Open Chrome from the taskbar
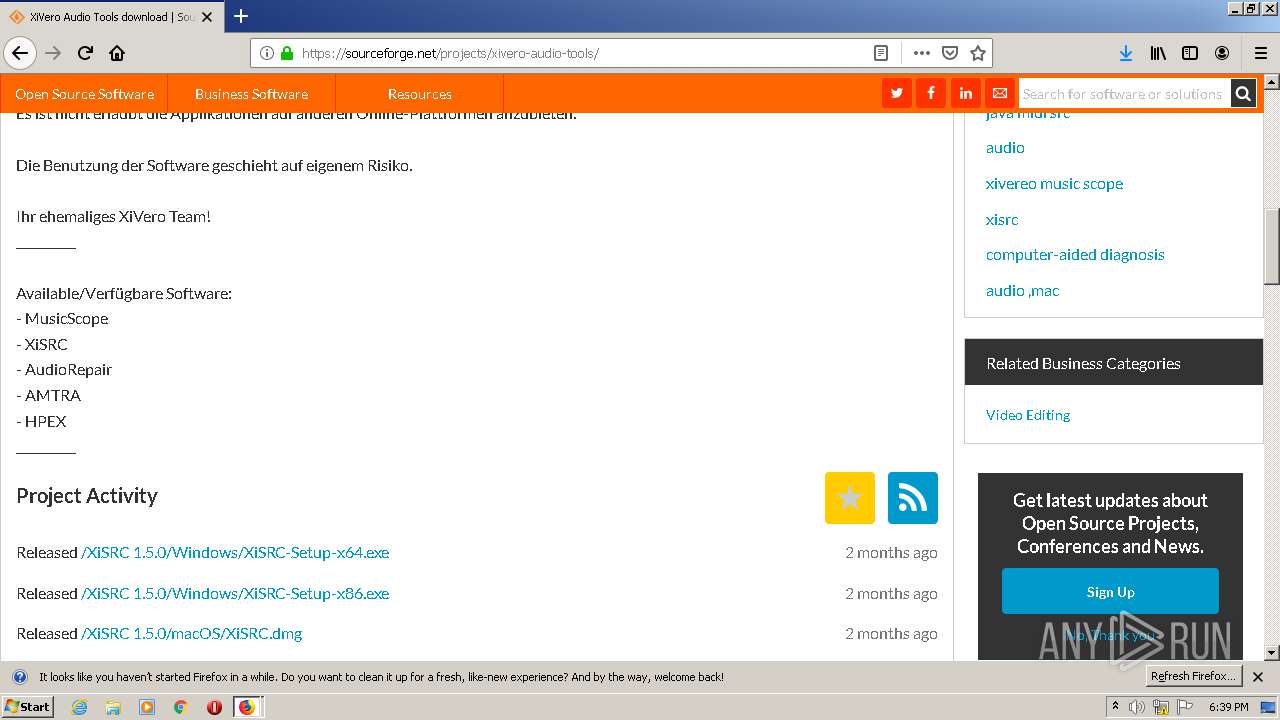The image size is (1280, 720). click(x=180, y=706)
